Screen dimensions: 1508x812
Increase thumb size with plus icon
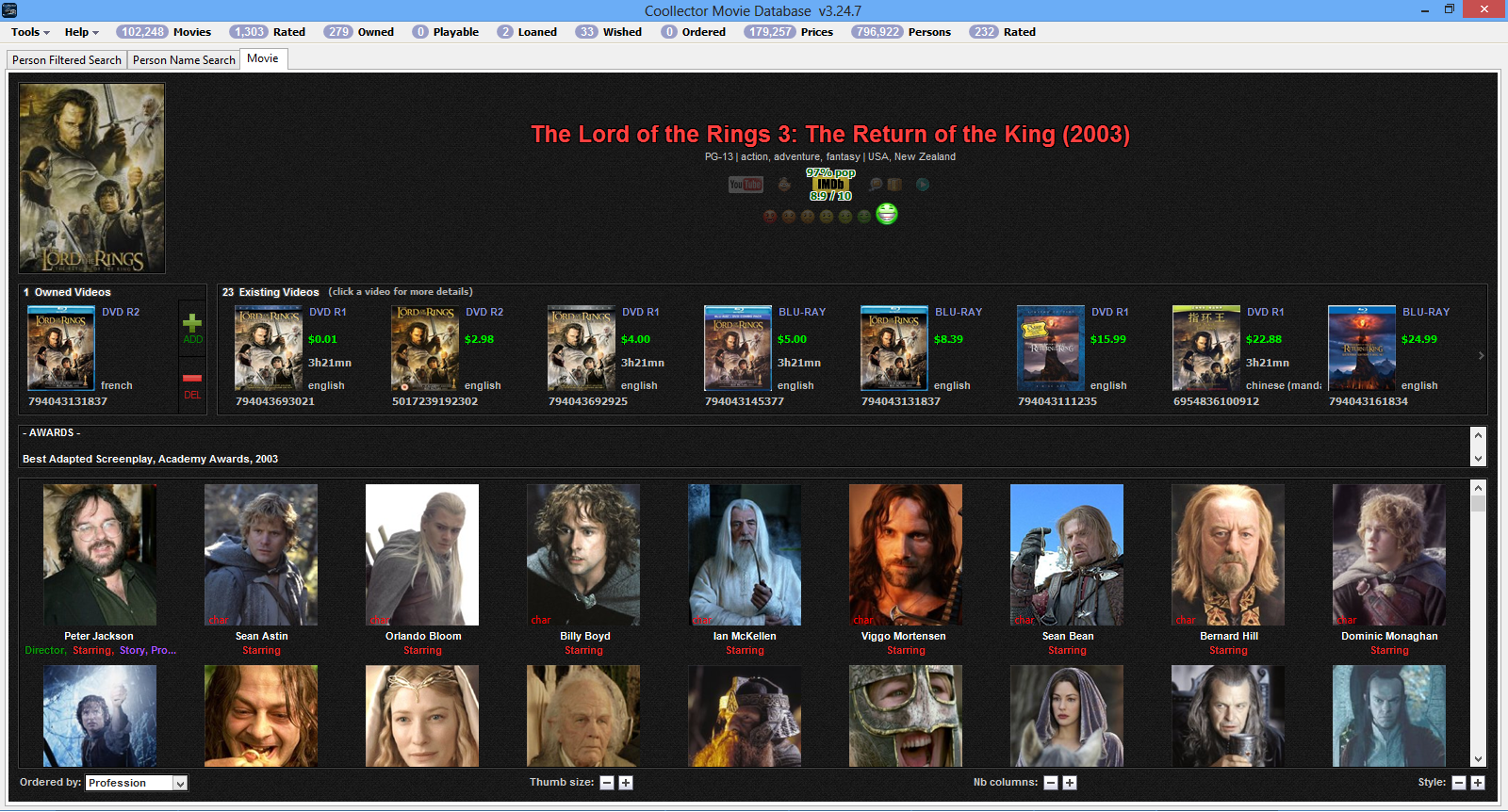coord(626,783)
